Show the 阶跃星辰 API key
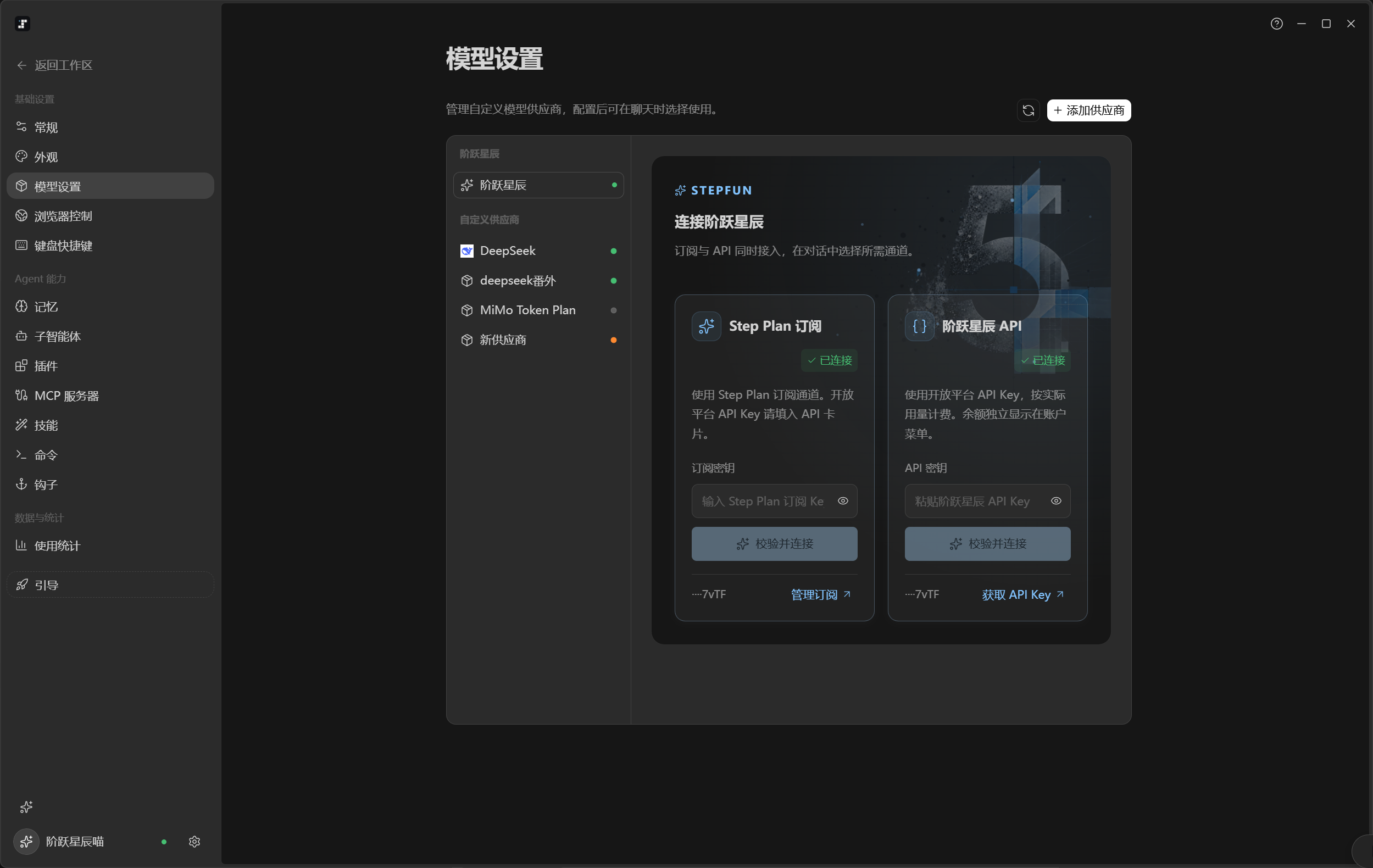The width and height of the screenshot is (1373, 868). [1055, 500]
